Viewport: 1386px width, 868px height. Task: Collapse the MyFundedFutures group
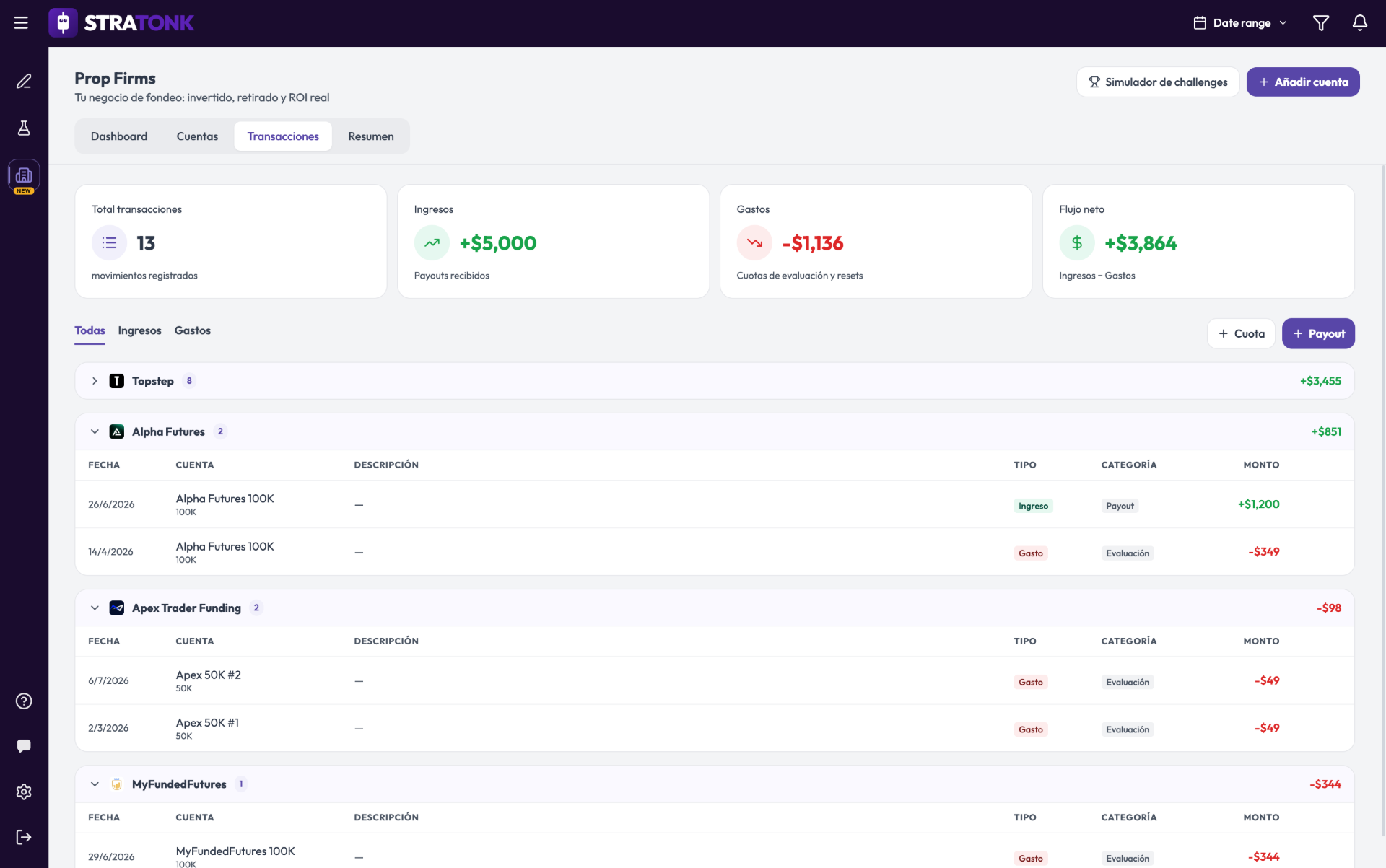[x=95, y=784]
